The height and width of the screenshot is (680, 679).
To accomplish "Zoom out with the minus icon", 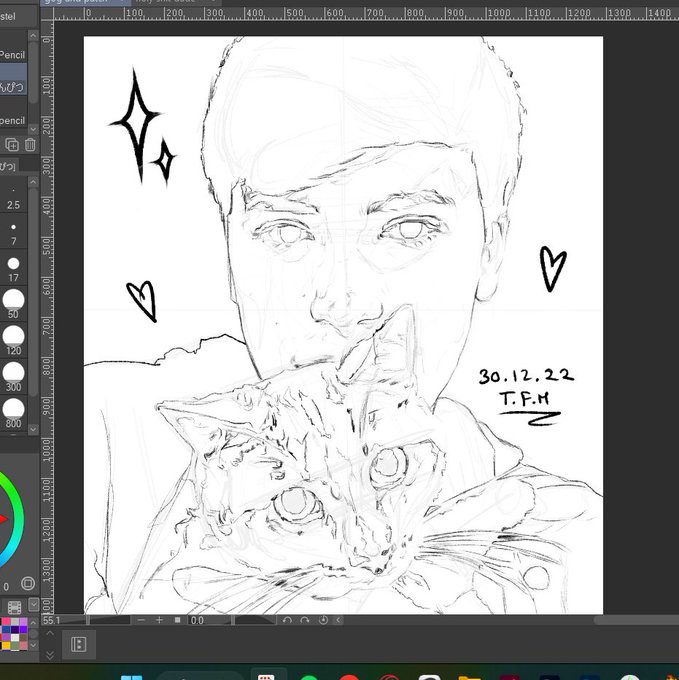I will (x=141, y=620).
